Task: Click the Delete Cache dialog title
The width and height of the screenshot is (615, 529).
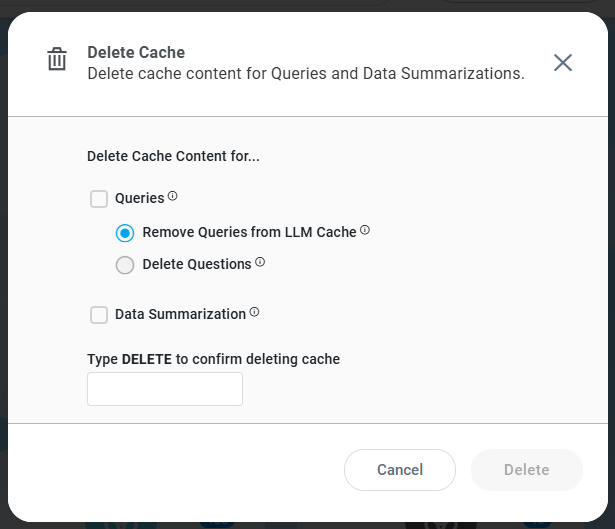Action: coord(136,52)
